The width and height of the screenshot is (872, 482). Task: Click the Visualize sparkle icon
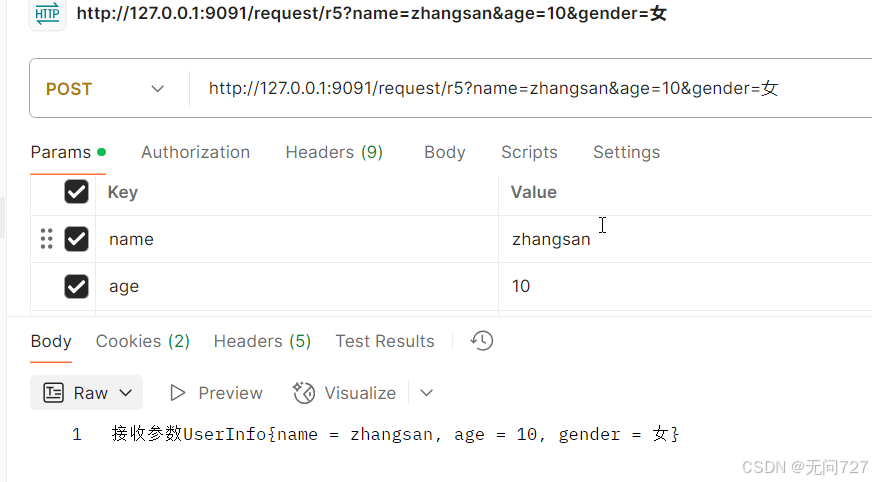[x=304, y=393]
